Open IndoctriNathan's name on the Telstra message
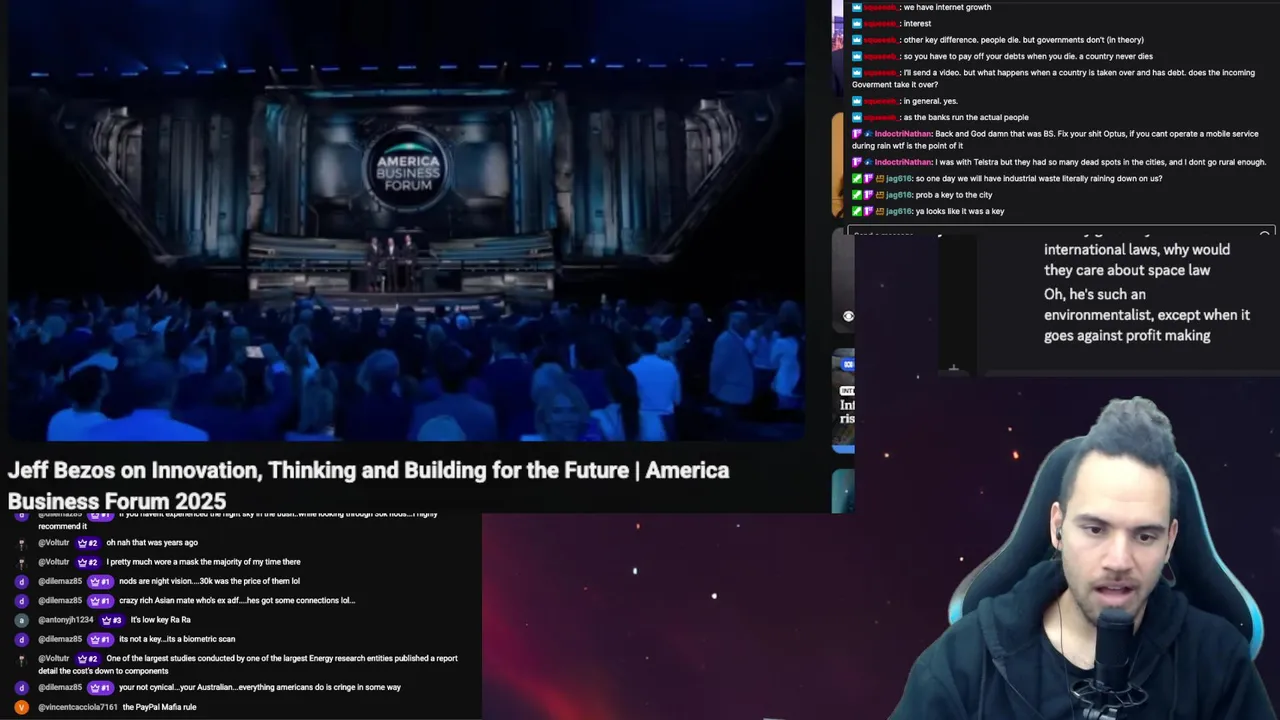Image resolution: width=1280 pixels, height=720 pixels. click(903, 162)
